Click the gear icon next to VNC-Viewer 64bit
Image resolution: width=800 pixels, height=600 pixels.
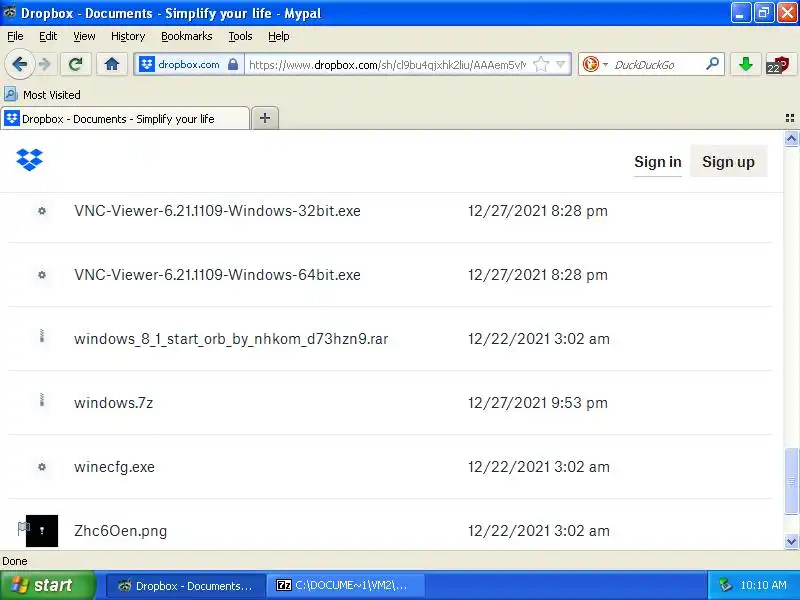(x=42, y=274)
